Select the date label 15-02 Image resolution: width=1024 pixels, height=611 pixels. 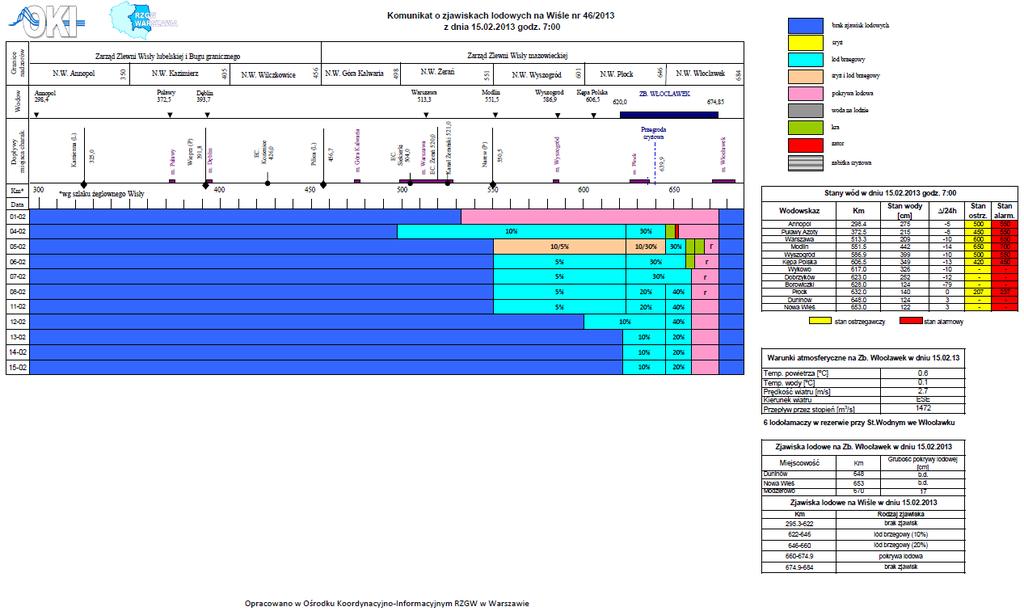(18, 367)
